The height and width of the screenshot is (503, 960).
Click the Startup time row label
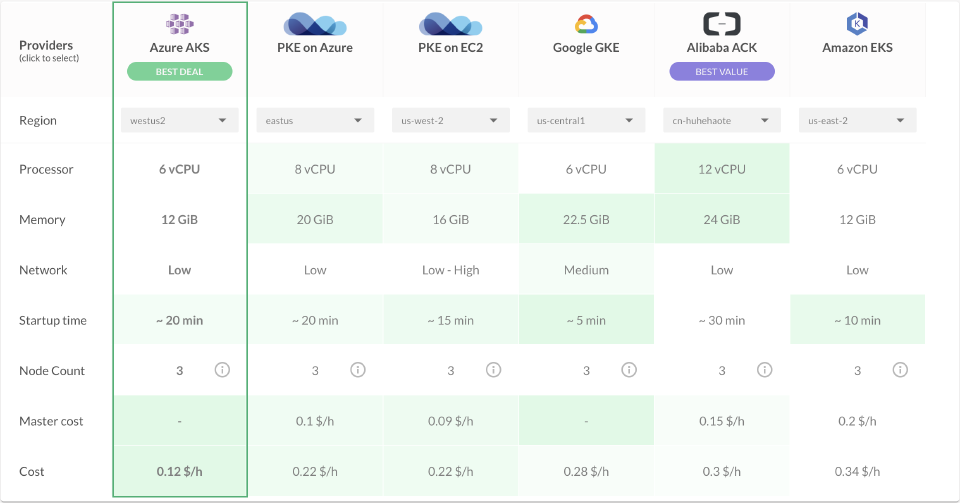click(x=53, y=320)
